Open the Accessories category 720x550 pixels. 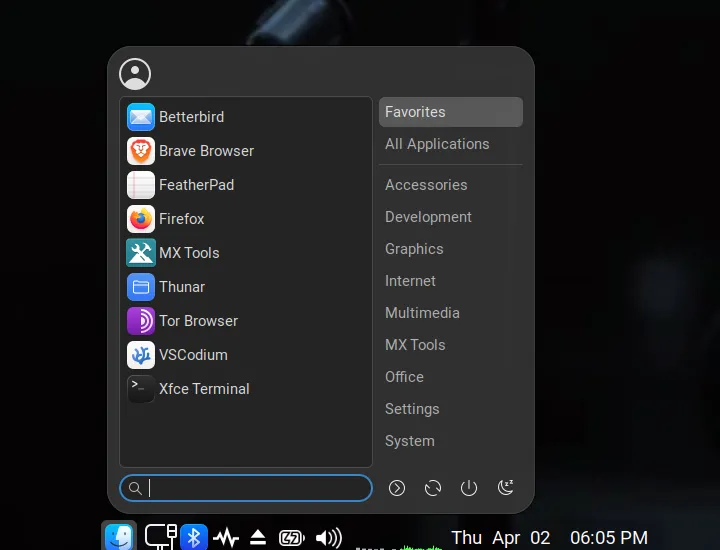pos(451,185)
